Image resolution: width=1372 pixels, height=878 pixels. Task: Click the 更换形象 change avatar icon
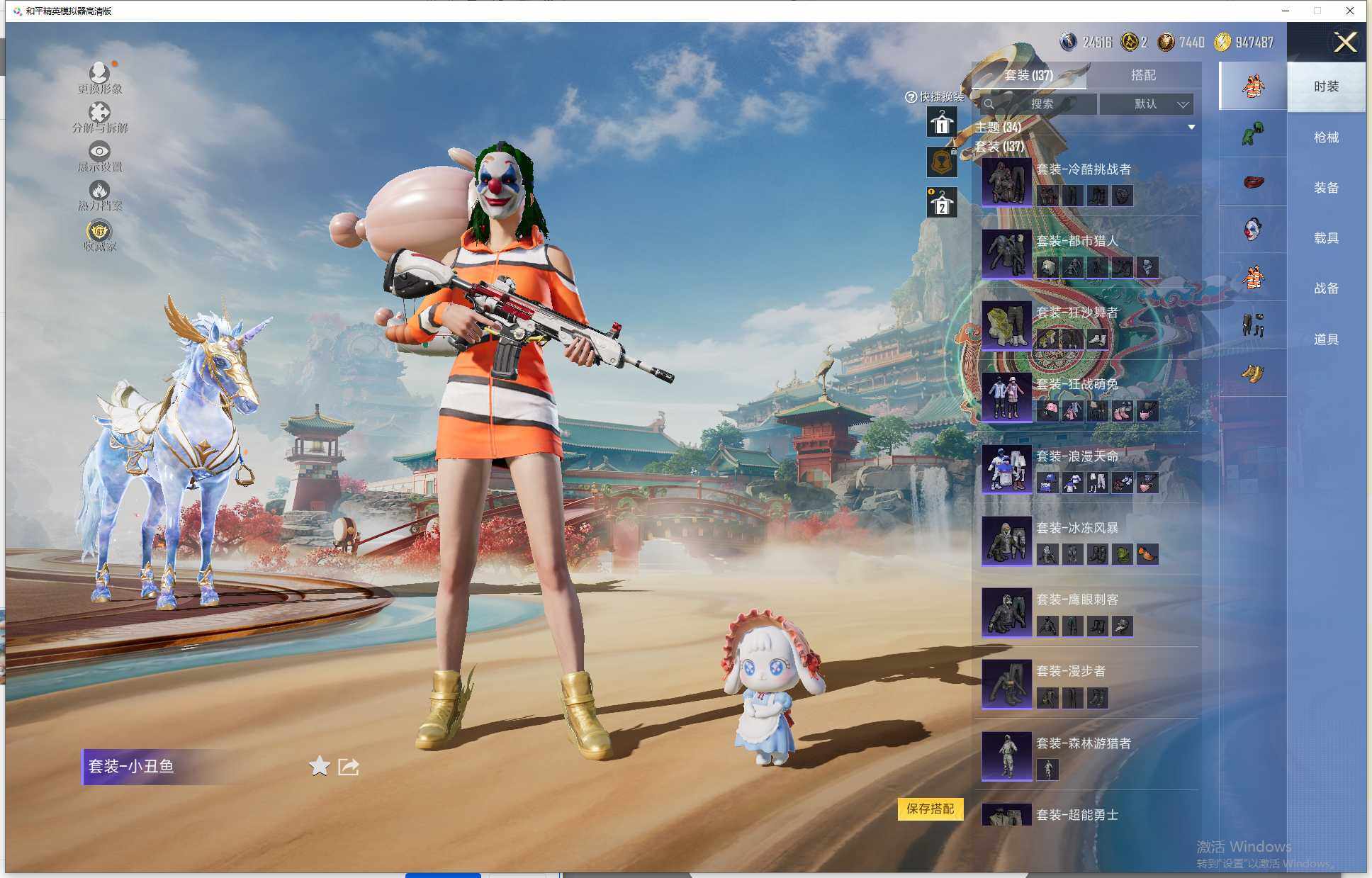tap(99, 72)
